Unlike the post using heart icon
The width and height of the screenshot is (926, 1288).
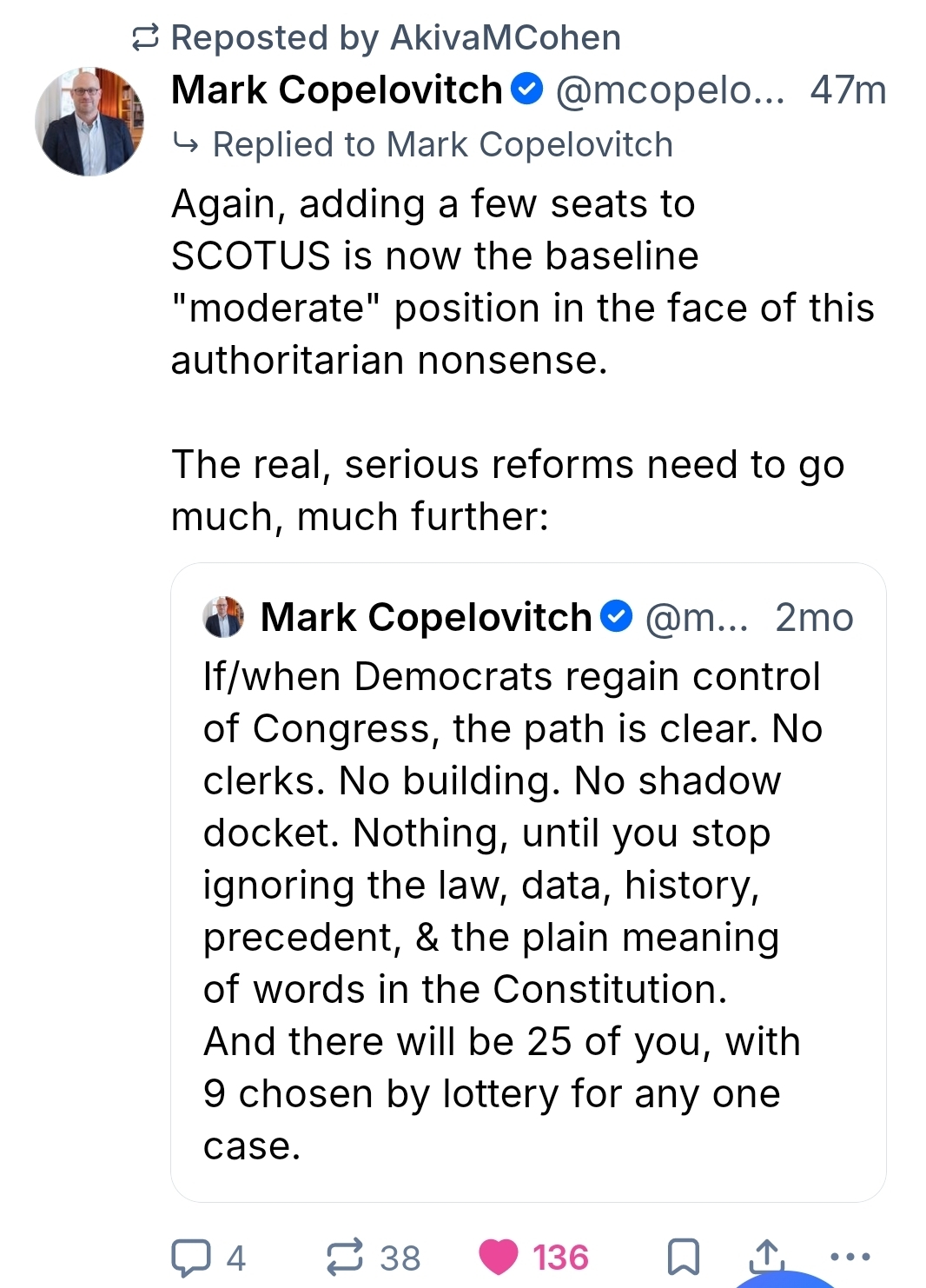499,1257
